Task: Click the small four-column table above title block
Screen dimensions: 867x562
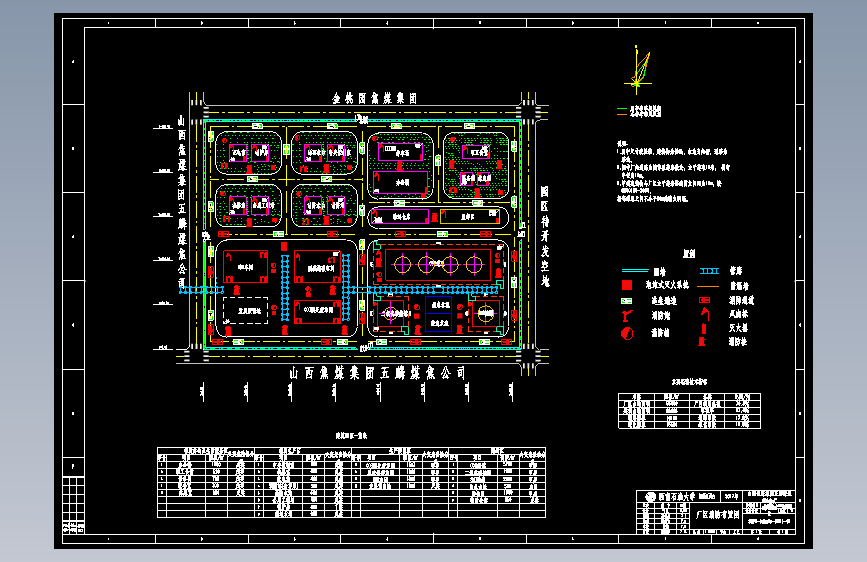Action: tap(690, 411)
